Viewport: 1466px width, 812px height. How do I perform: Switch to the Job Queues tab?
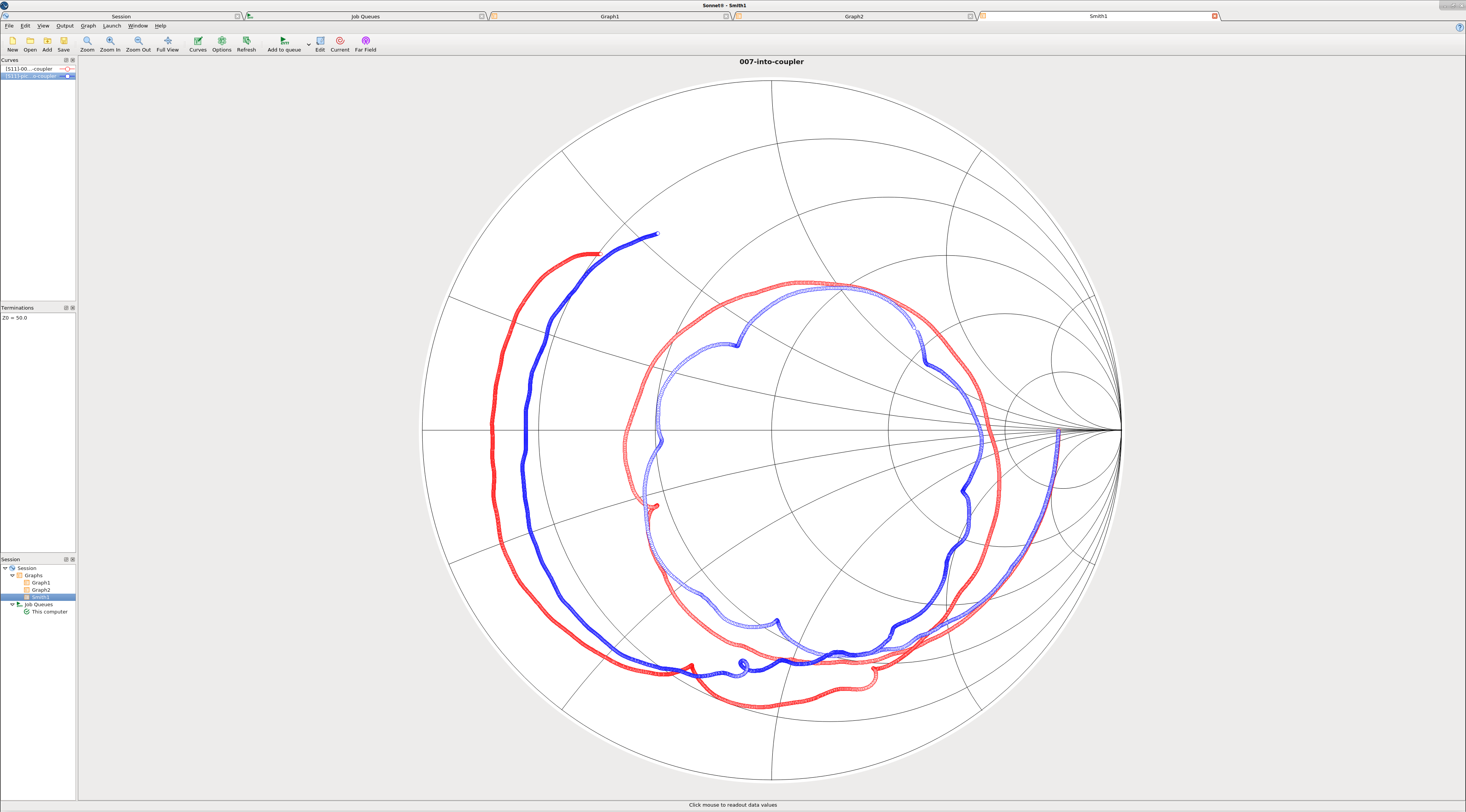pos(365,16)
